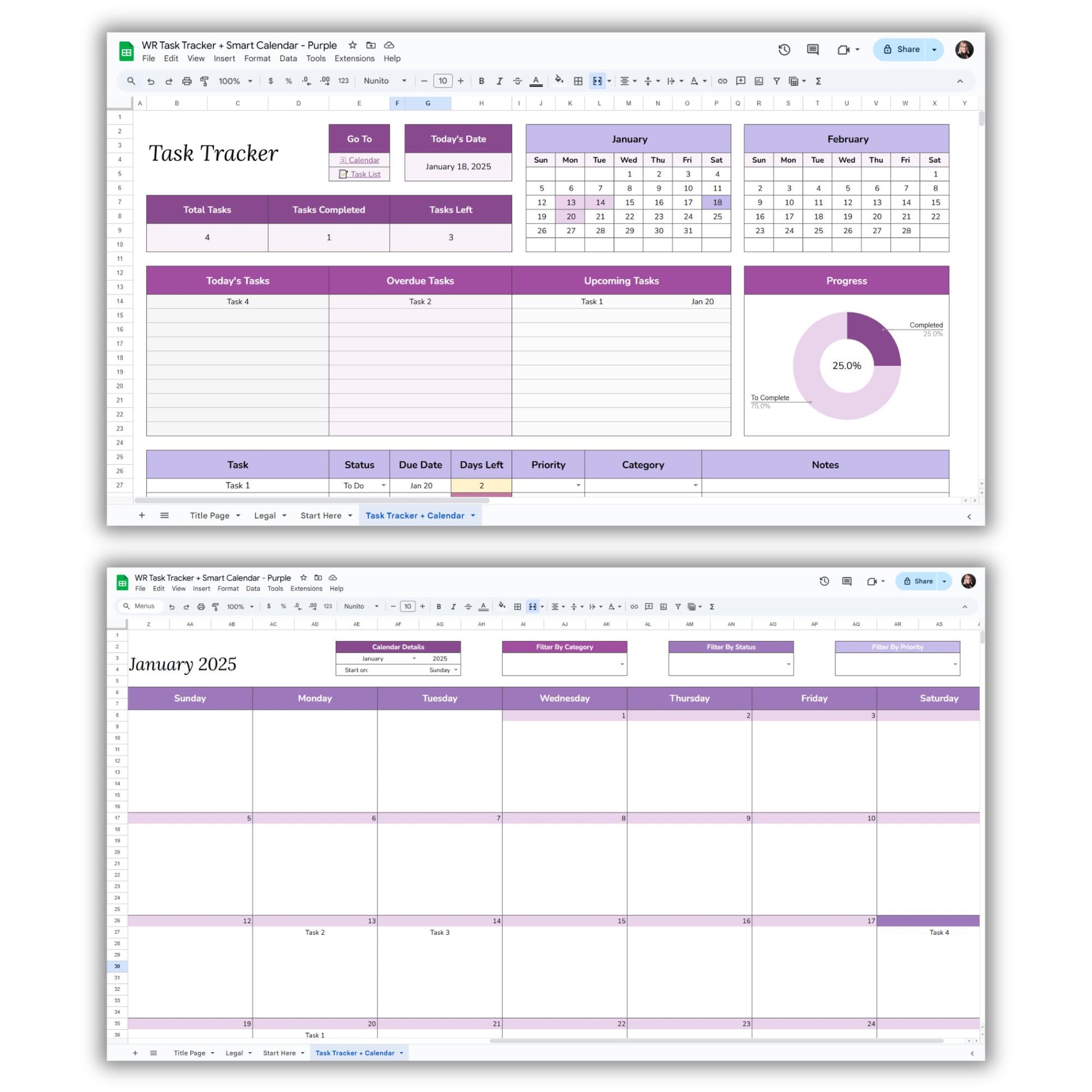
Task: Open Filter By Status dropdown
Action: [788, 664]
